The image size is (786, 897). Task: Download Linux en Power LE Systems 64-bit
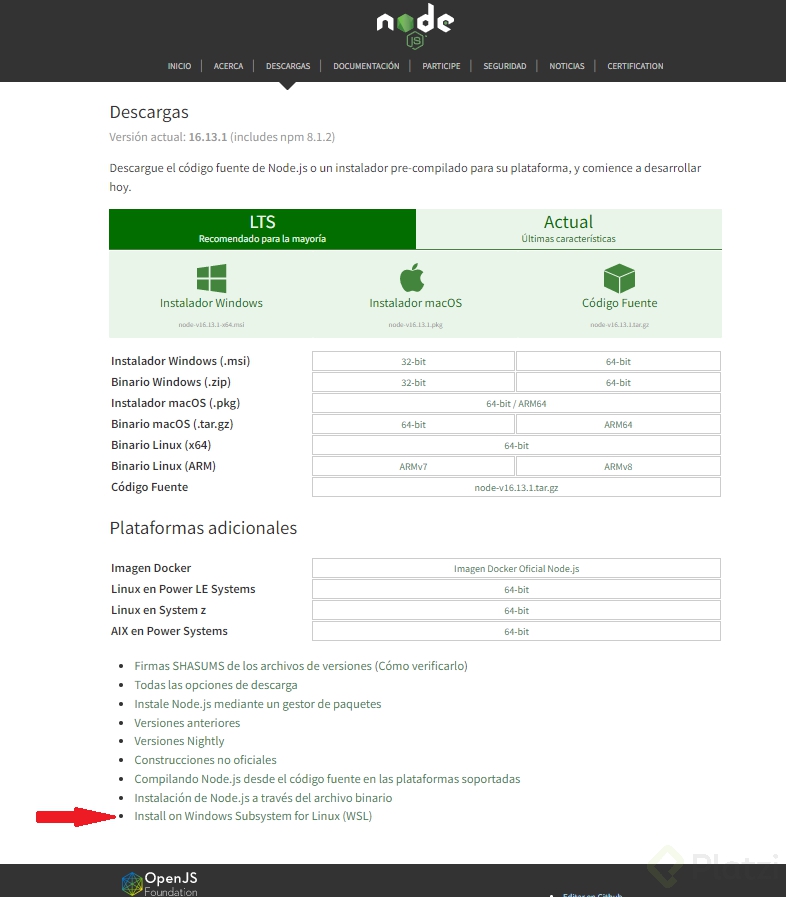coord(516,590)
